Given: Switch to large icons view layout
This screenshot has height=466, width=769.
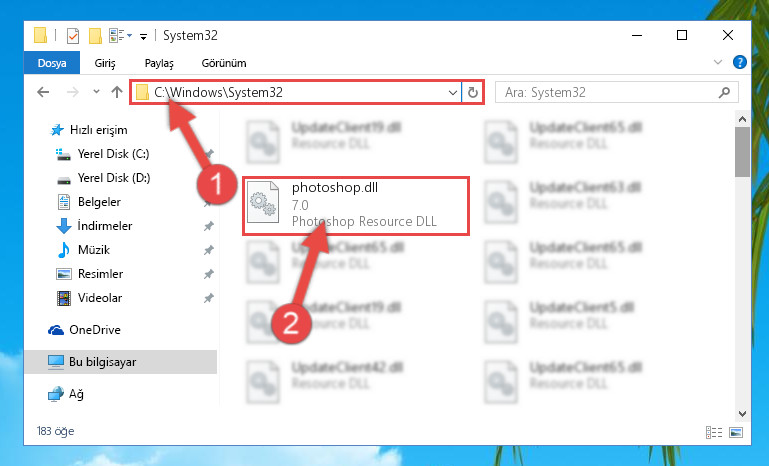Looking at the screenshot, I should [736, 432].
